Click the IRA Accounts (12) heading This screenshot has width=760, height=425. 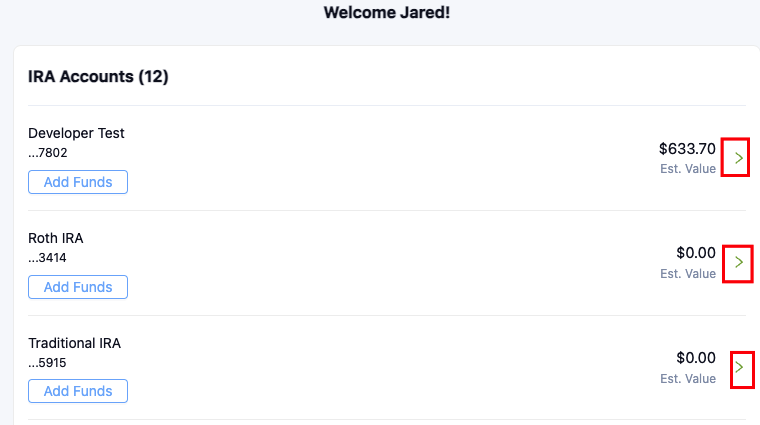tap(98, 77)
